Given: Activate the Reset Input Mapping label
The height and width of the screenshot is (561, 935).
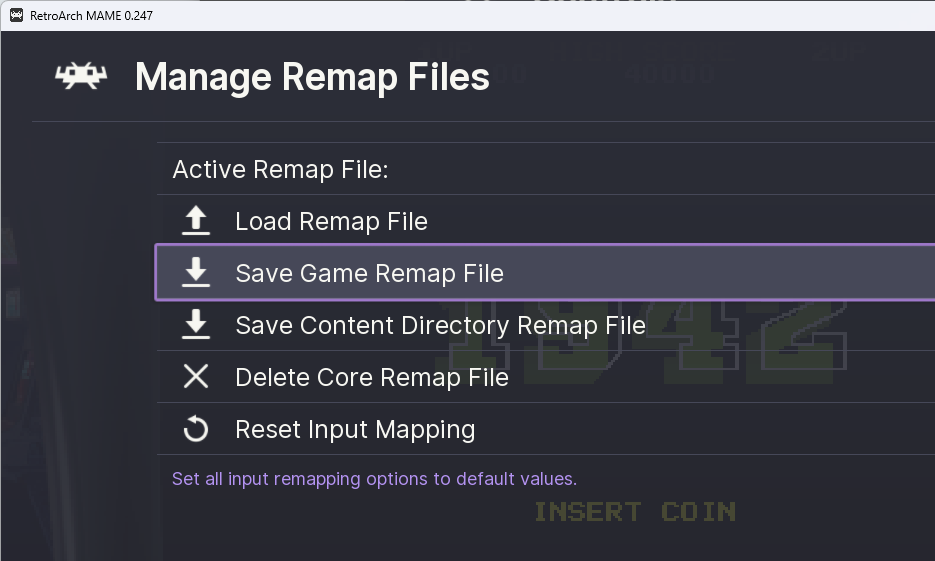Looking at the screenshot, I should point(355,429).
